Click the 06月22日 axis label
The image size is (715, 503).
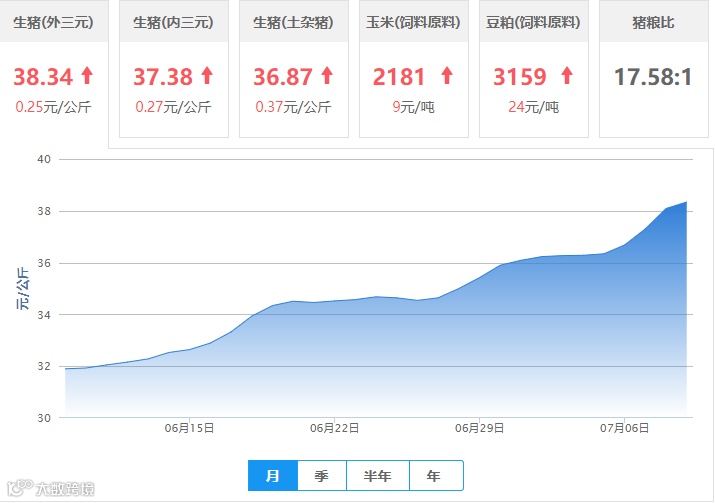coord(335,428)
